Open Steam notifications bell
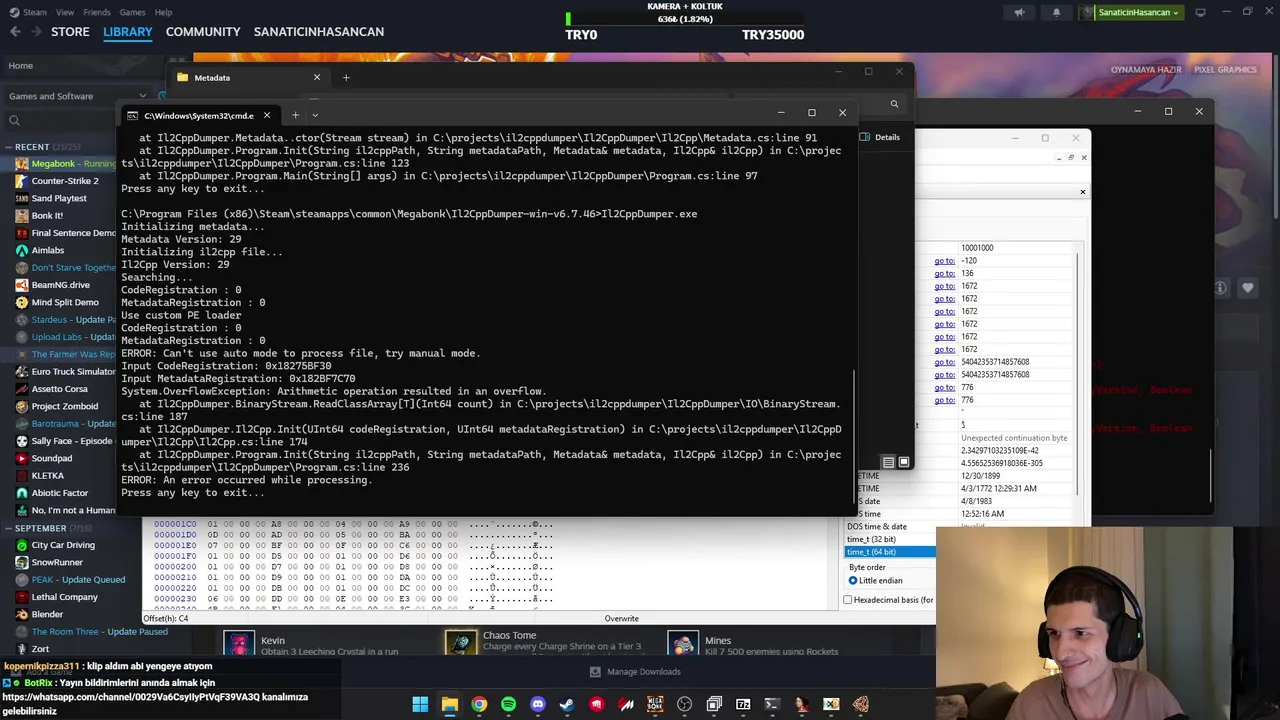This screenshot has height=720, width=1280. coord(1056,12)
